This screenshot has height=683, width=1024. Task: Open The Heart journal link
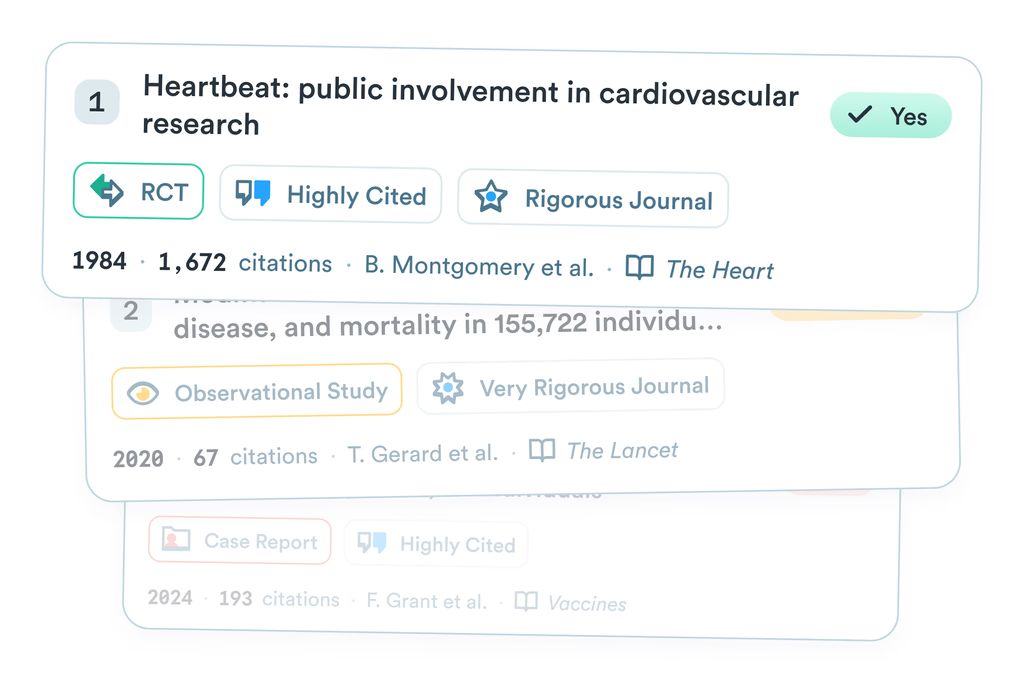pyautogui.click(x=720, y=270)
